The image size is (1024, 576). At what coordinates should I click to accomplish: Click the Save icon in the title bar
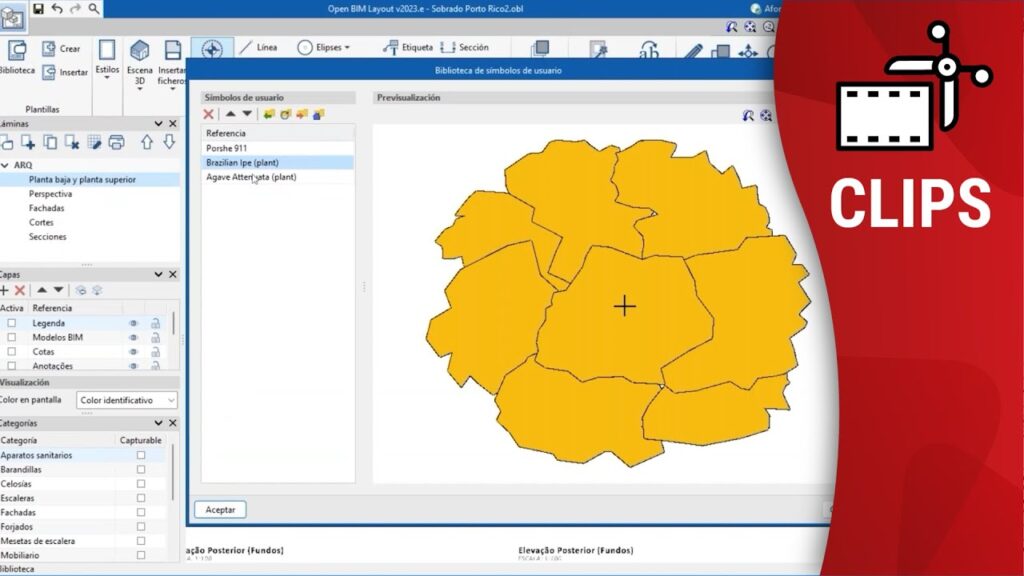pyautogui.click(x=38, y=8)
